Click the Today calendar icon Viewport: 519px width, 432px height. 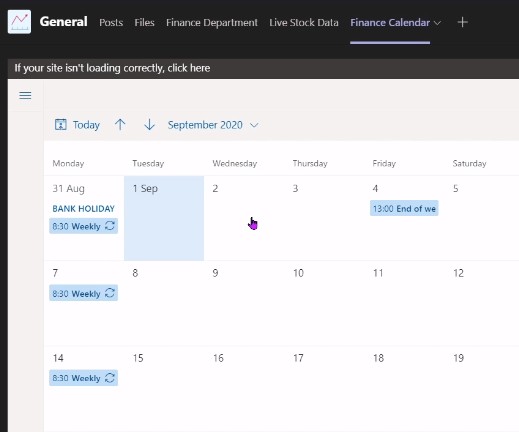click(x=61, y=125)
